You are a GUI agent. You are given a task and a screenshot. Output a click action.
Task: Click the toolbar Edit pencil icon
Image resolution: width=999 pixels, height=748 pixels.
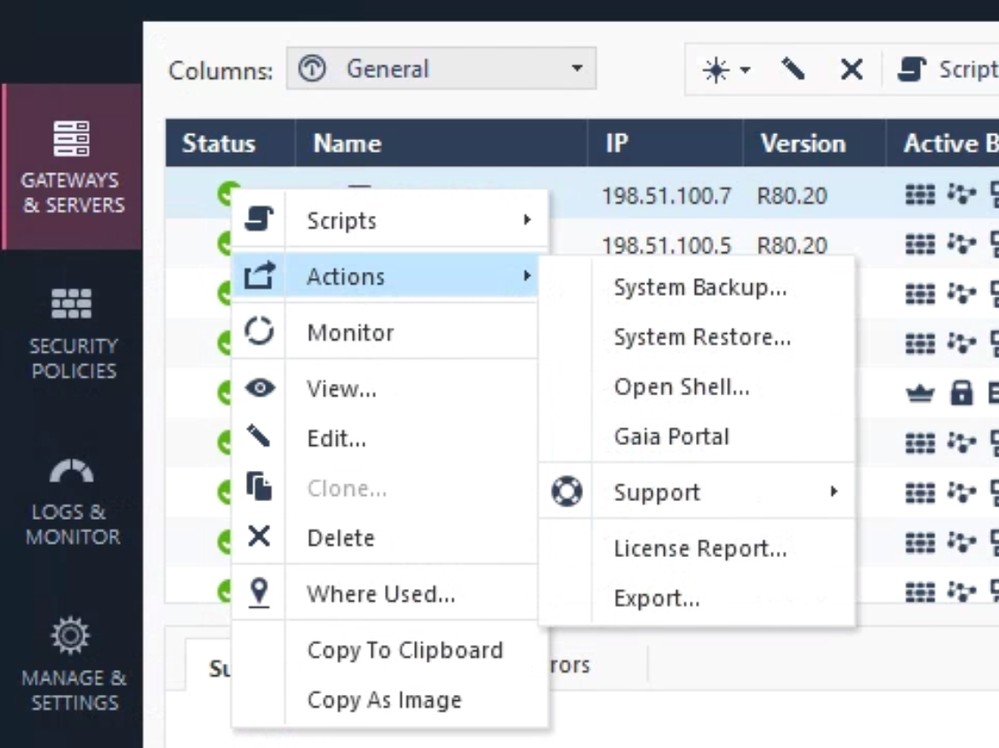pyautogui.click(x=793, y=69)
